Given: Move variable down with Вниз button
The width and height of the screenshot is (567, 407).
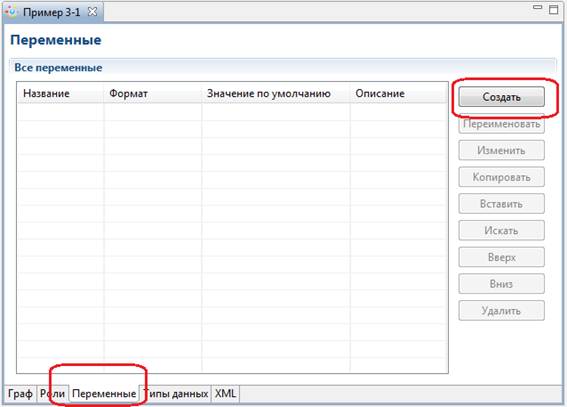Looking at the screenshot, I should pyautogui.click(x=502, y=284).
